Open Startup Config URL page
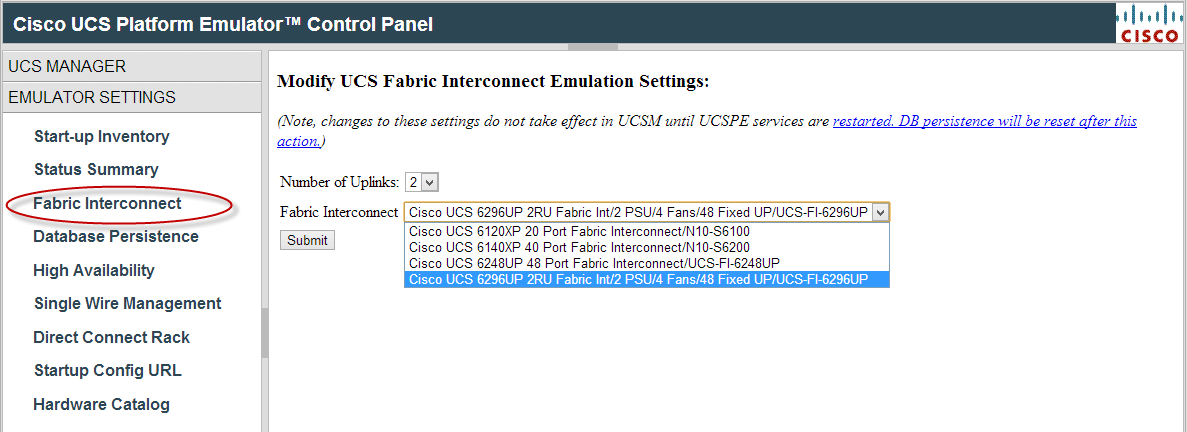The image size is (1187, 432). coord(107,370)
